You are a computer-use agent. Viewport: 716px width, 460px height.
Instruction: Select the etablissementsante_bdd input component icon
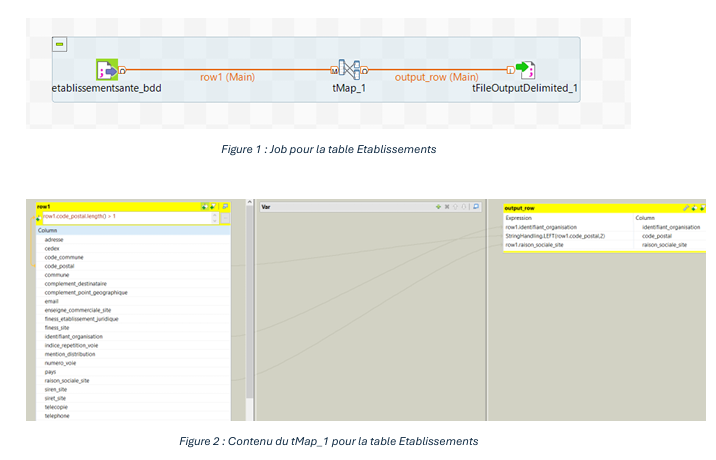click(x=107, y=70)
